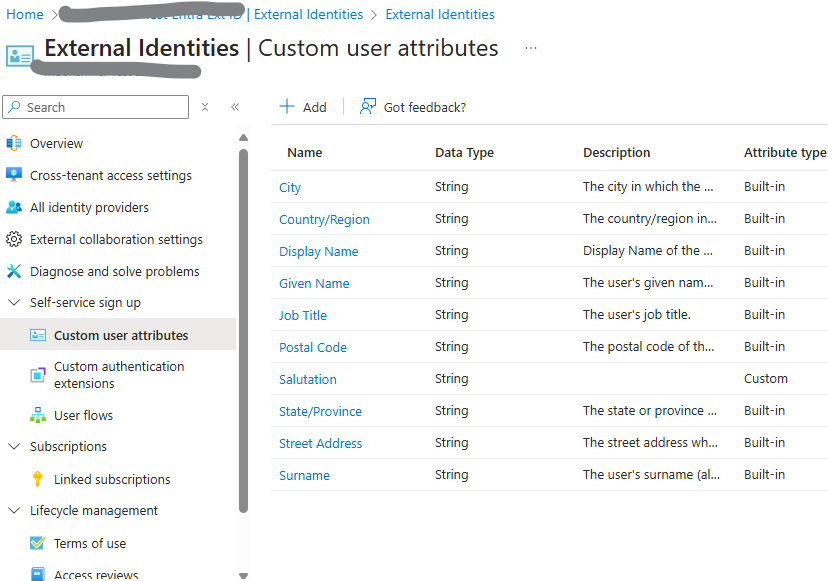Click the sidebar vertical scrollbar
Screen dimensions: 828x581
point(243,330)
